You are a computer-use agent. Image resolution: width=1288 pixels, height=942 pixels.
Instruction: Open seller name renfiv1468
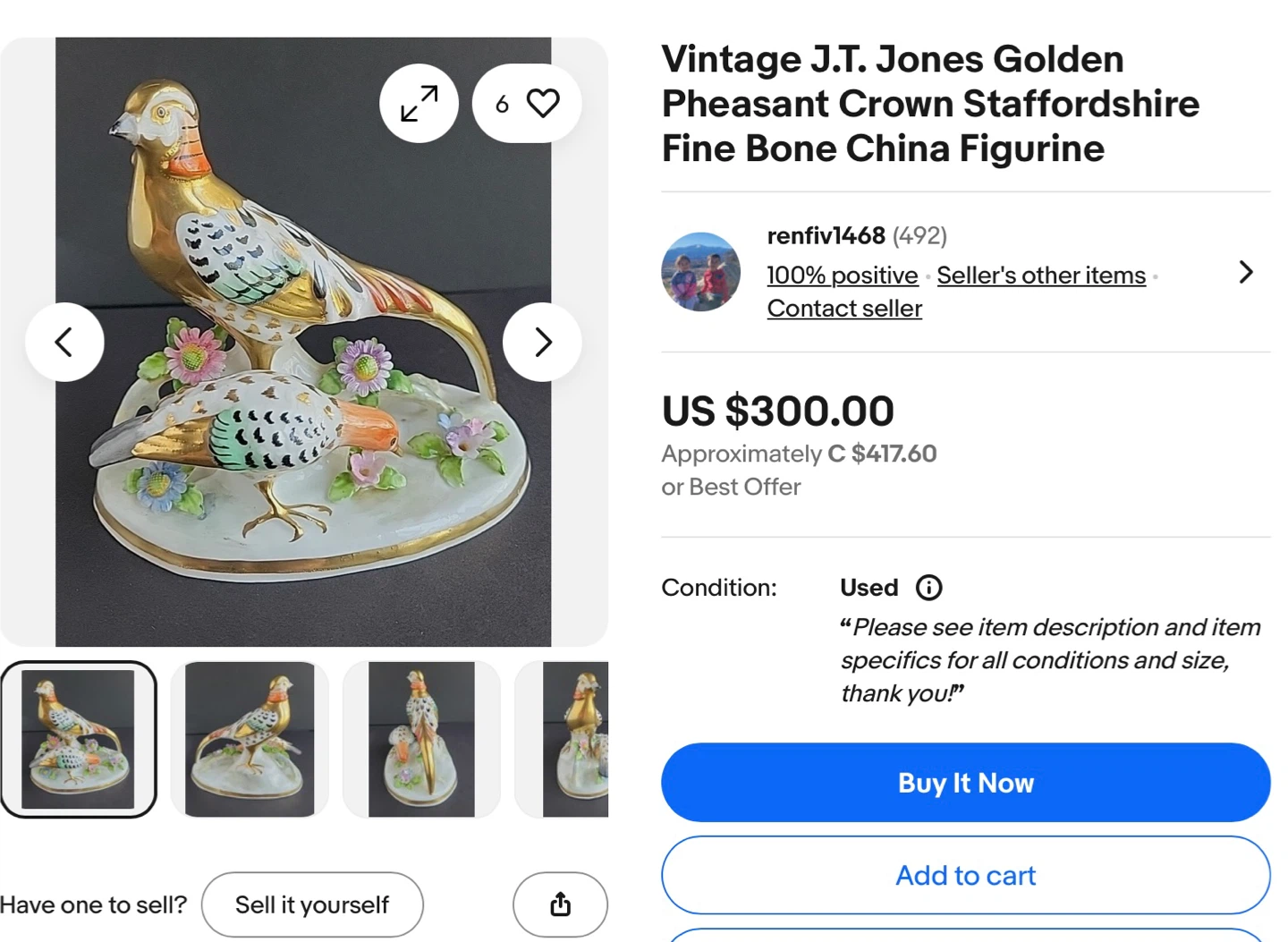point(826,235)
